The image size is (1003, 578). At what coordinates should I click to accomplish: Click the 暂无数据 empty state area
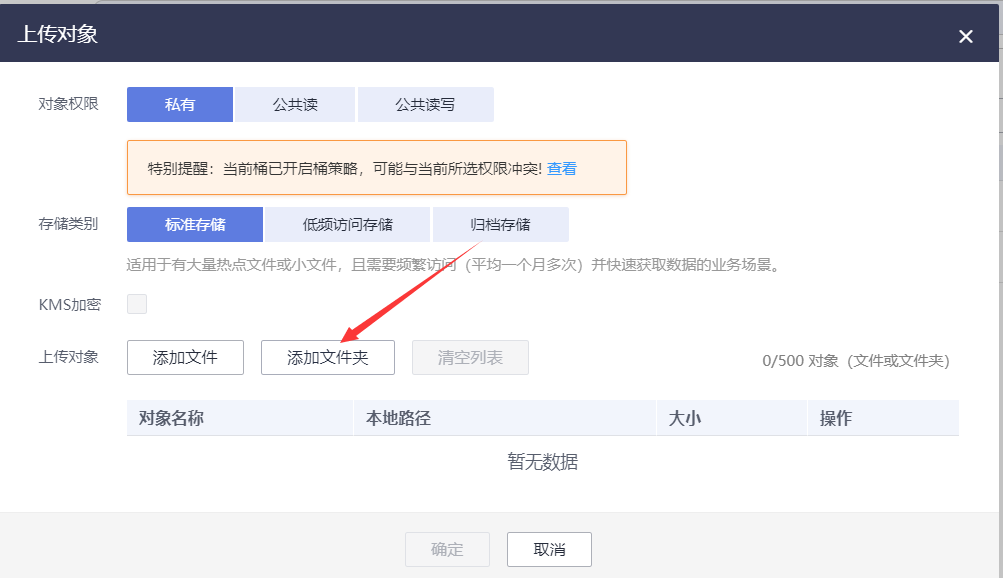pyautogui.click(x=544, y=462)
